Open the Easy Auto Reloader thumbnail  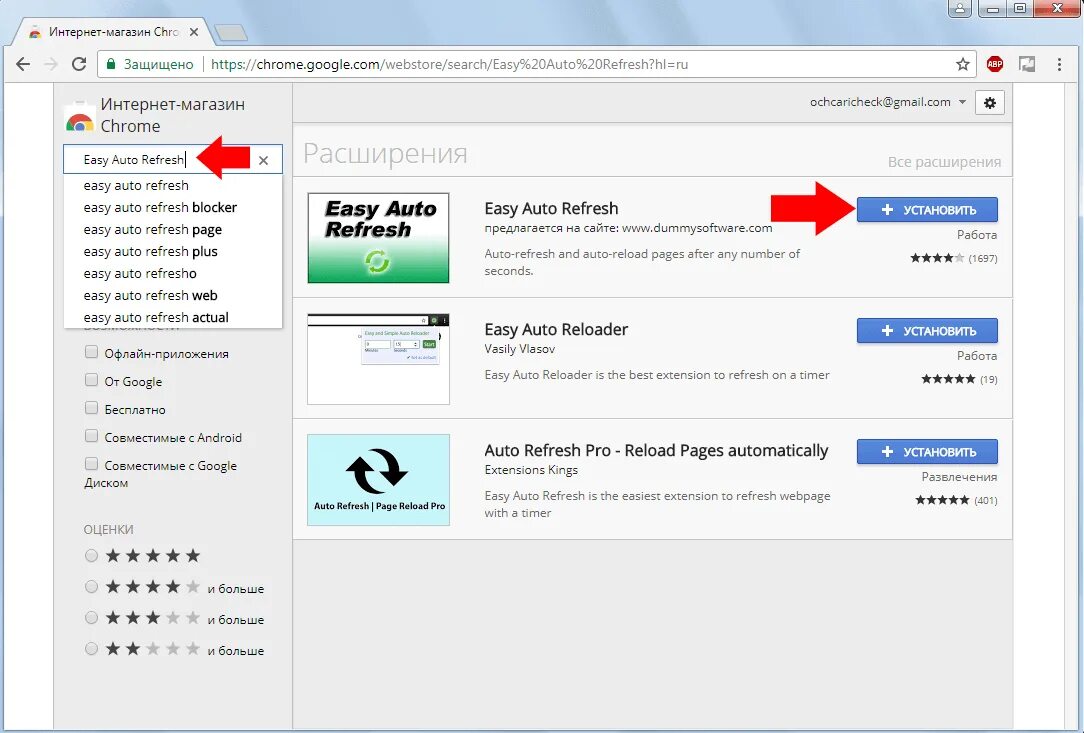coord(378,359)
